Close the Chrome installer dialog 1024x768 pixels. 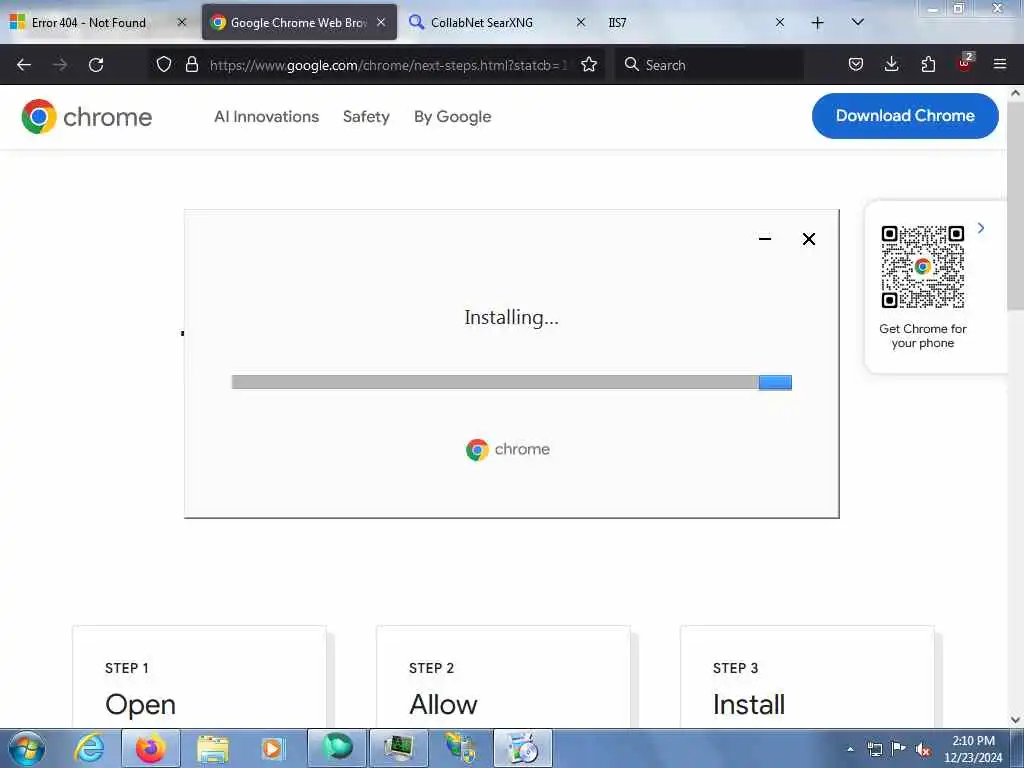[808, 239]
